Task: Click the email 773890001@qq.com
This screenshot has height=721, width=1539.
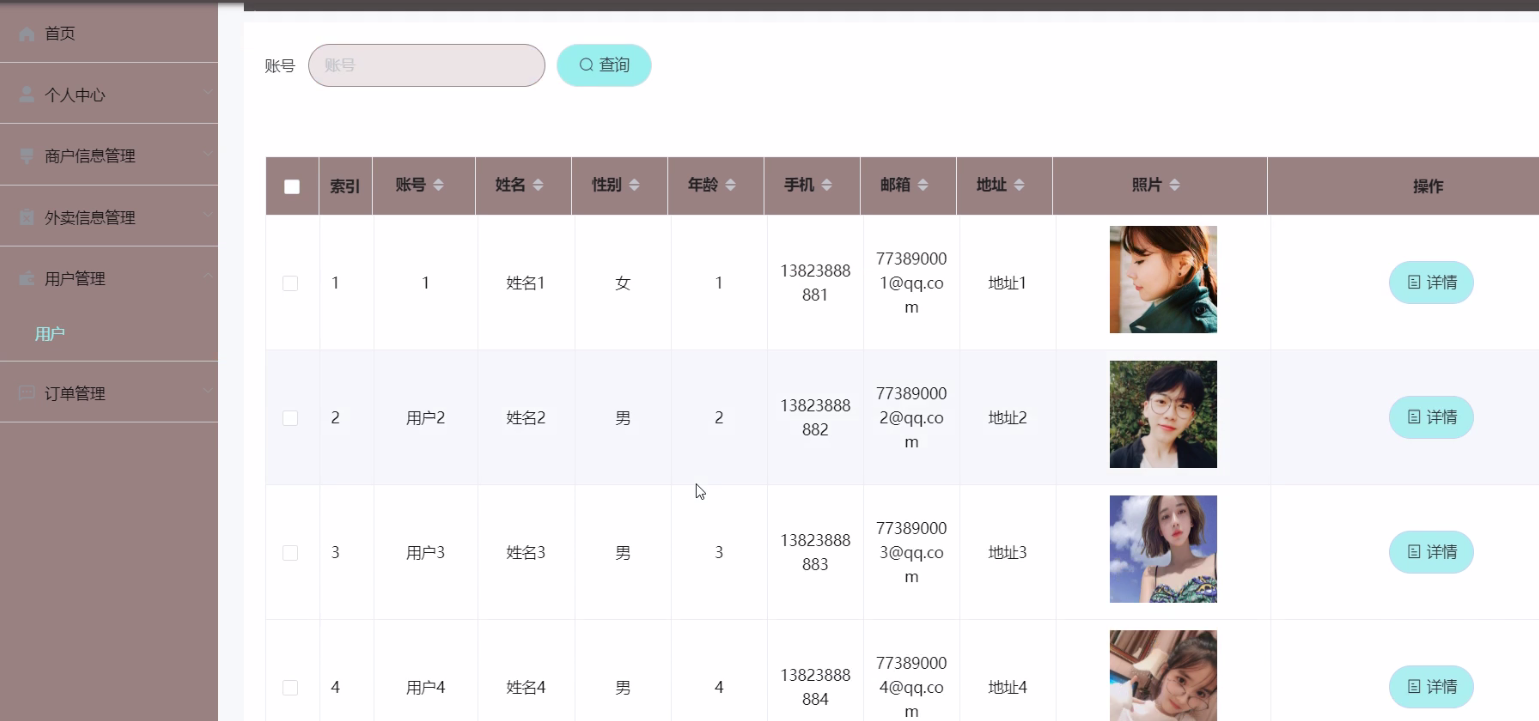Action: [x=911, y=283]
